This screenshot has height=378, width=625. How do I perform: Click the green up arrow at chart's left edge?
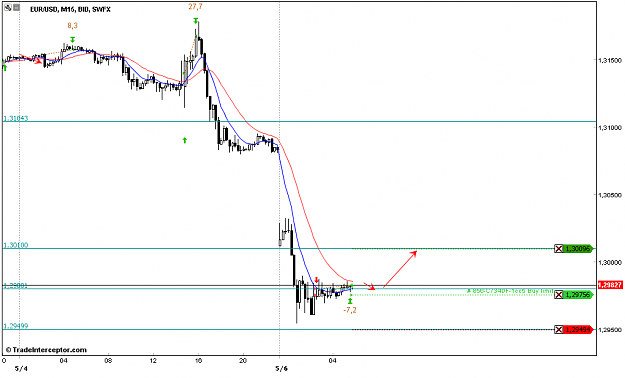click(x=5, y=67)
